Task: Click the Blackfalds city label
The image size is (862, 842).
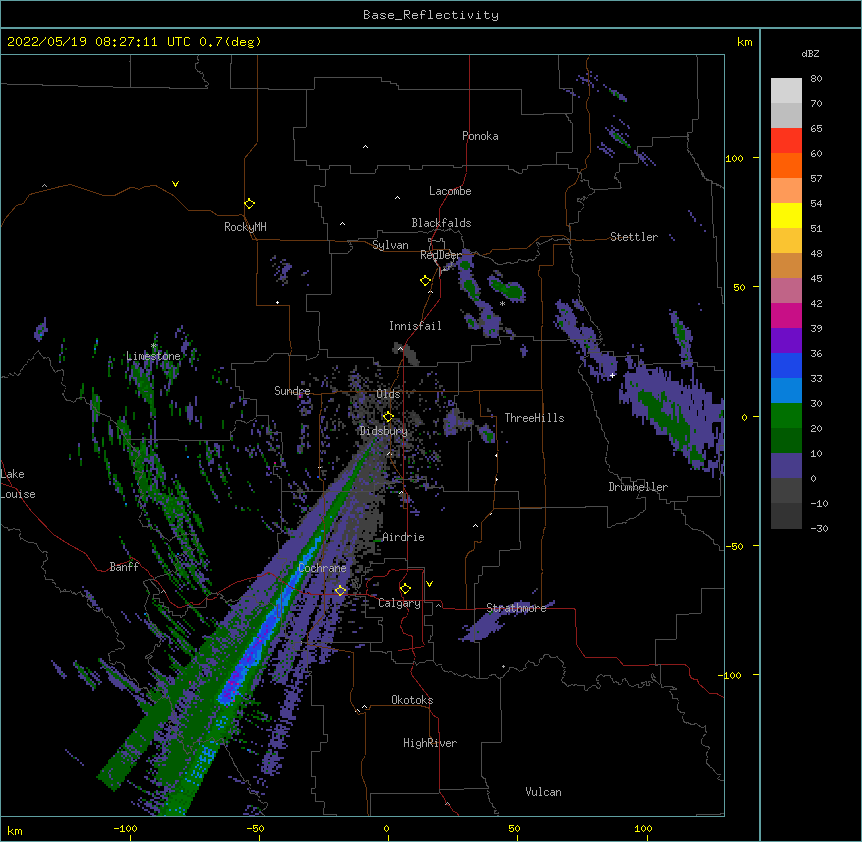Action: coord(441,223)
